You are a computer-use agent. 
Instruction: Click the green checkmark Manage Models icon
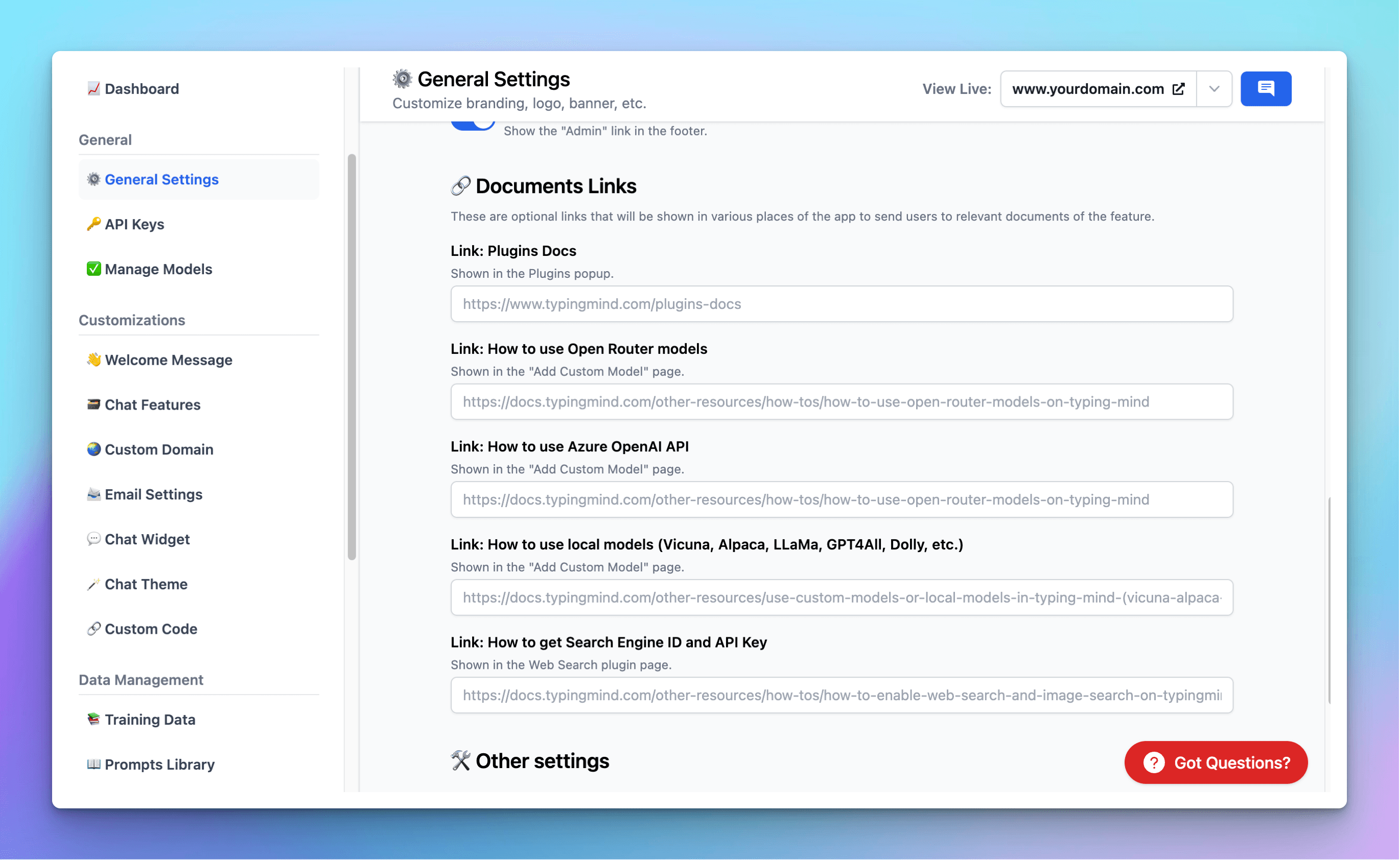click(94, 269)
